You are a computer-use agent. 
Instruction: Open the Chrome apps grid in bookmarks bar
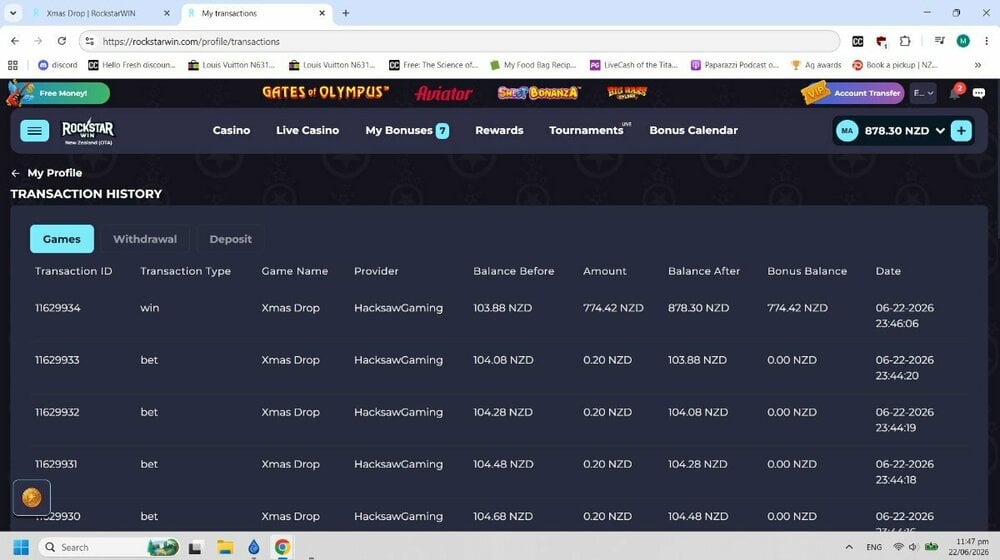pos(13,65)
